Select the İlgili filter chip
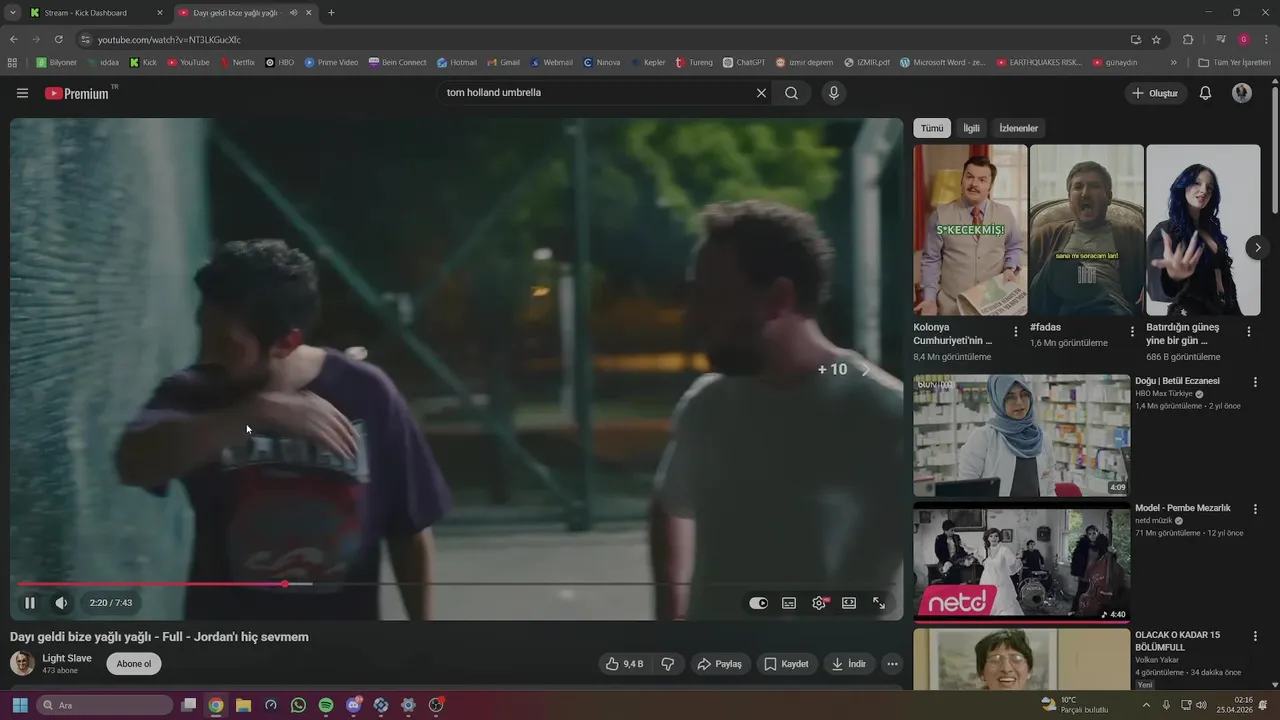The height and width of the screenshot is (720, 1280). tap(971, 128)
